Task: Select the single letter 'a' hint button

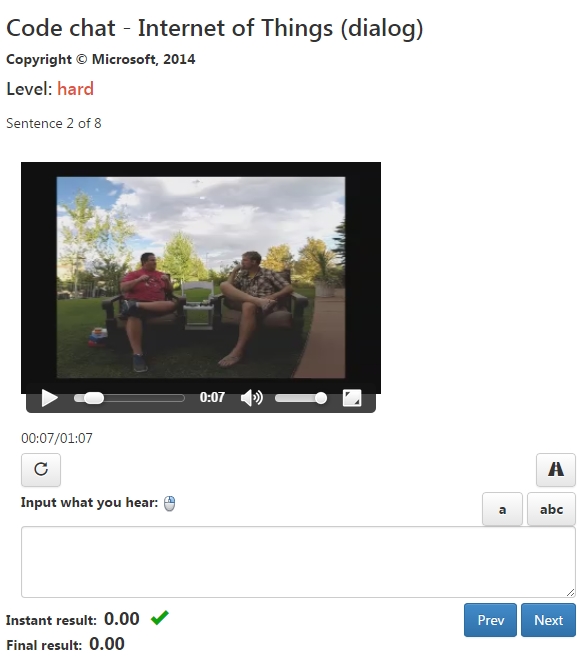Action: 502,509
